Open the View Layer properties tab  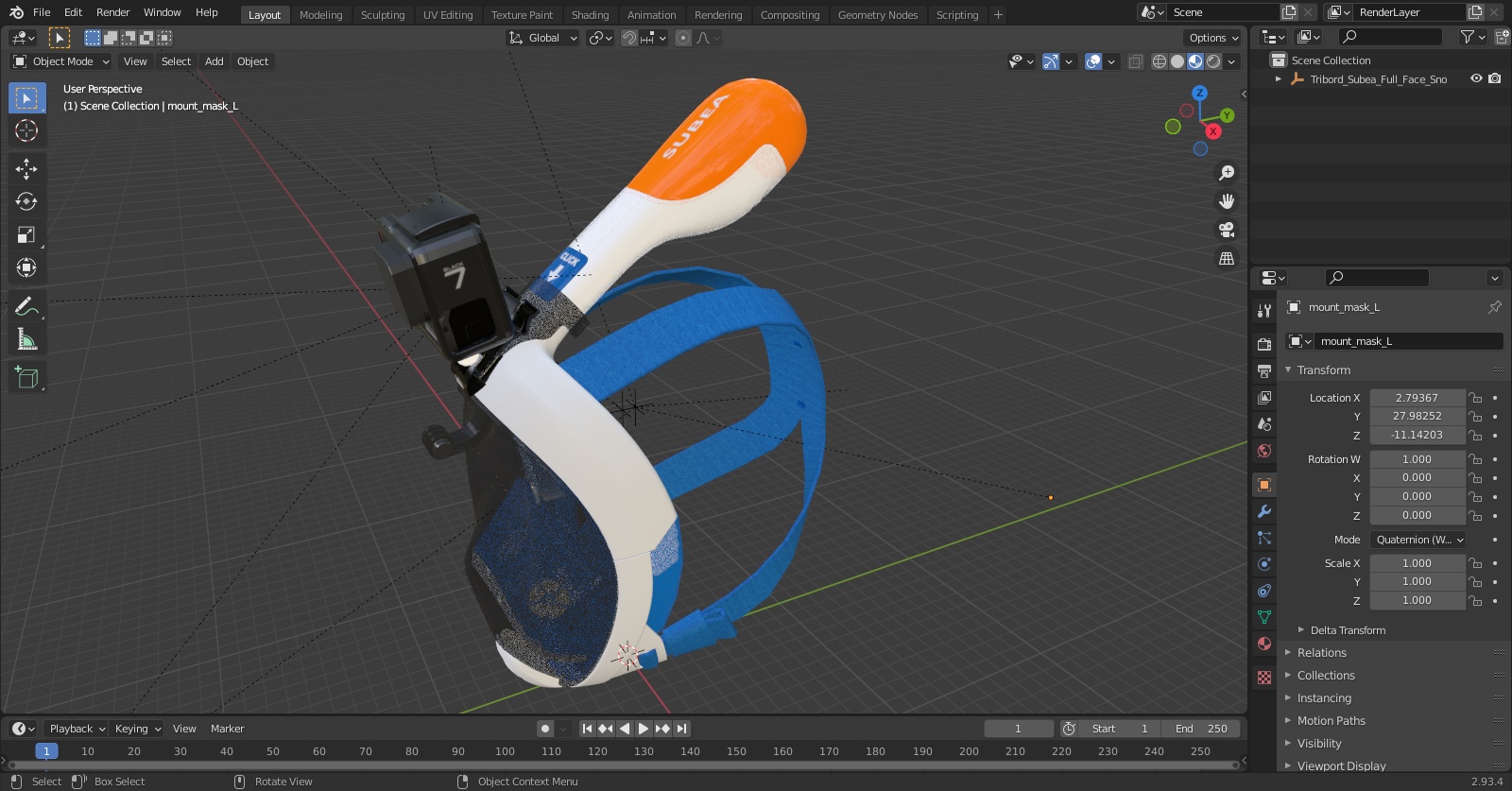[1264, 397]
